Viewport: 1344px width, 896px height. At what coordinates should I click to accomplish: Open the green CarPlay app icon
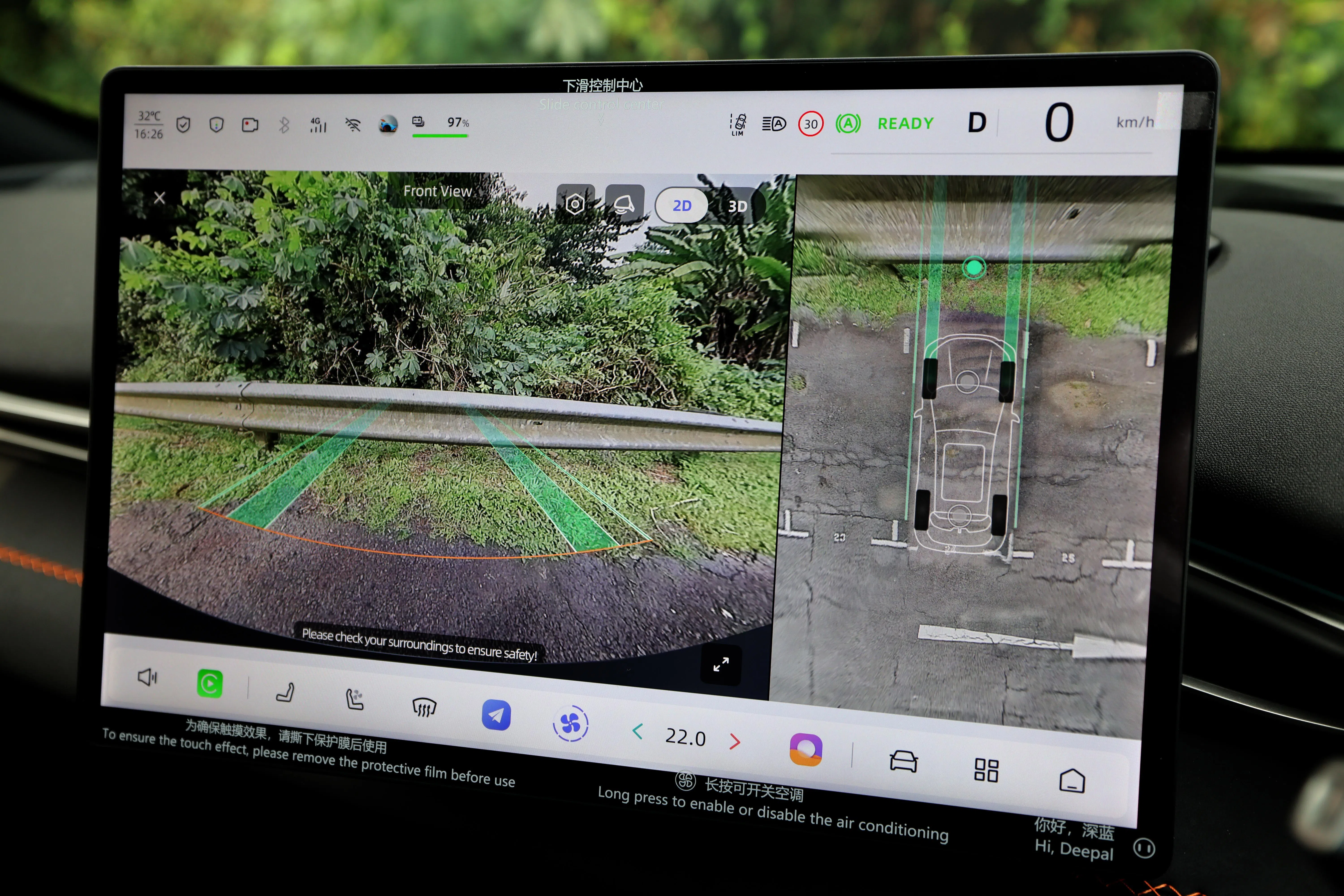(210, 683)
